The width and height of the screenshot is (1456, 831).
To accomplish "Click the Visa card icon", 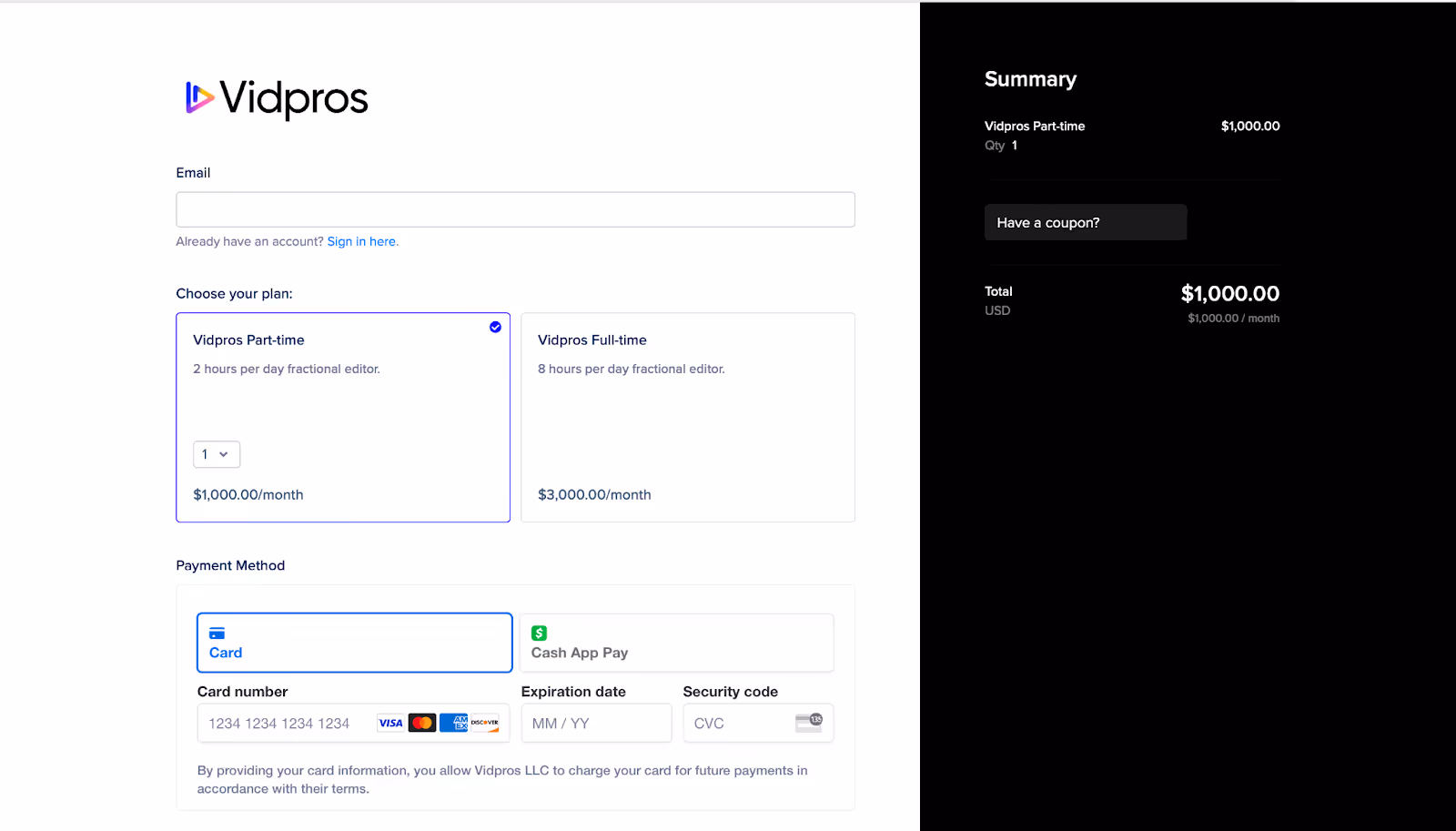I will tap(391, 723).
